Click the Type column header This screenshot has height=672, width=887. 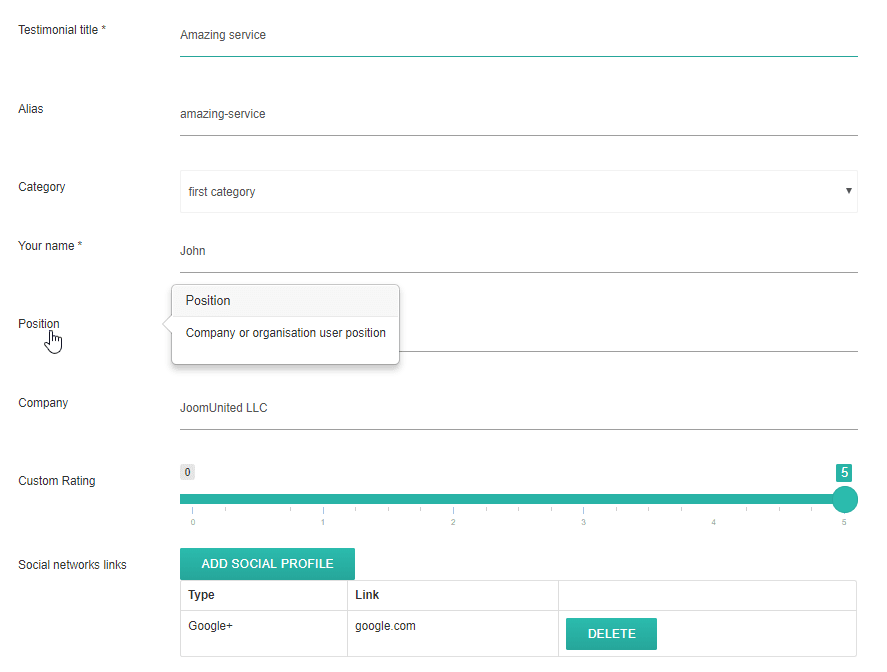click(202, 595)
